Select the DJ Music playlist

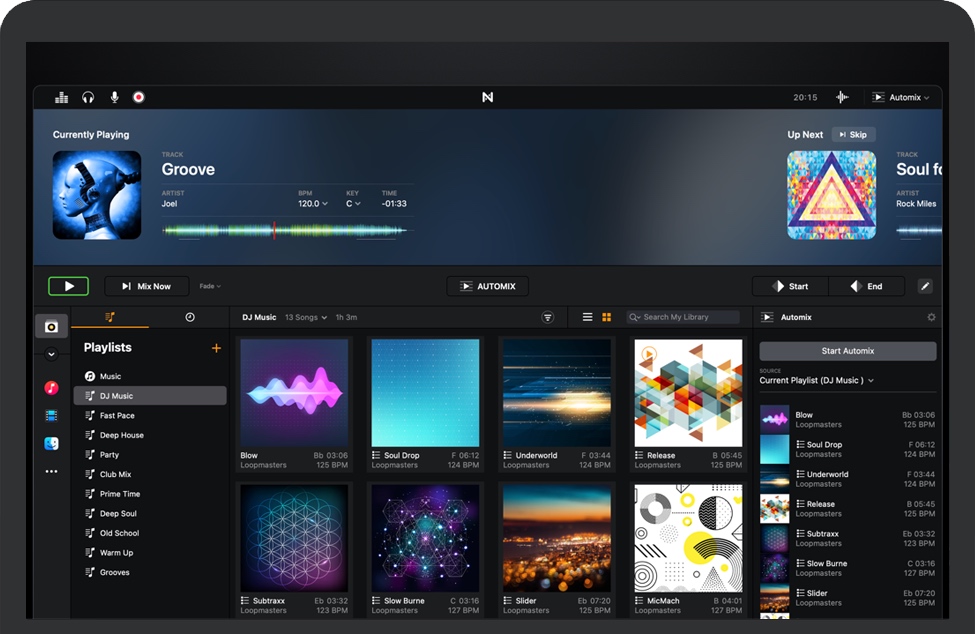pos(149,396)
